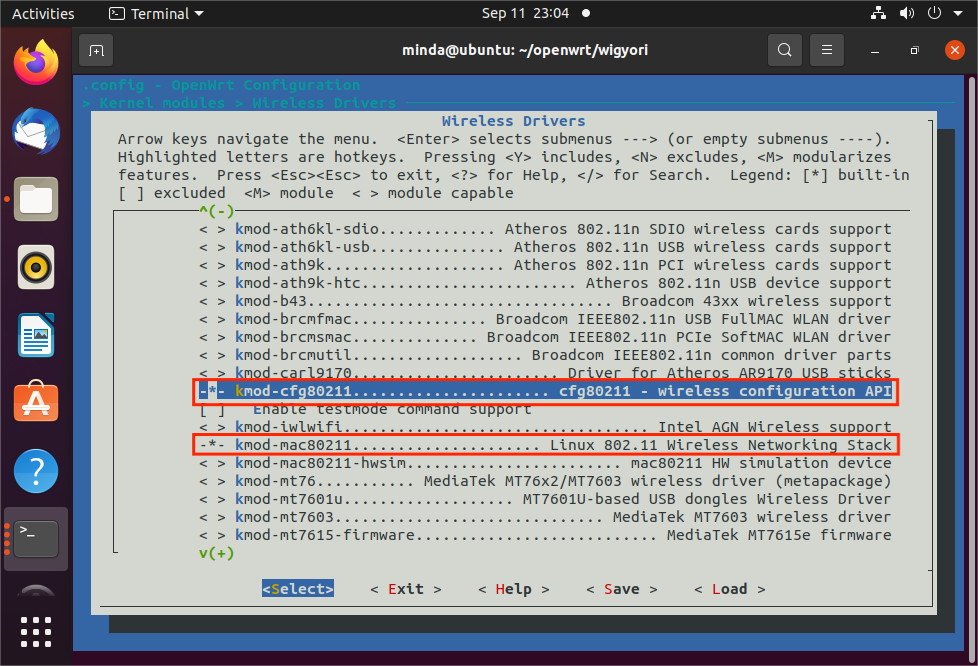The image size is (978, 666).
Task: Open a new terminal tab button
Action: (x=96, y=50)
